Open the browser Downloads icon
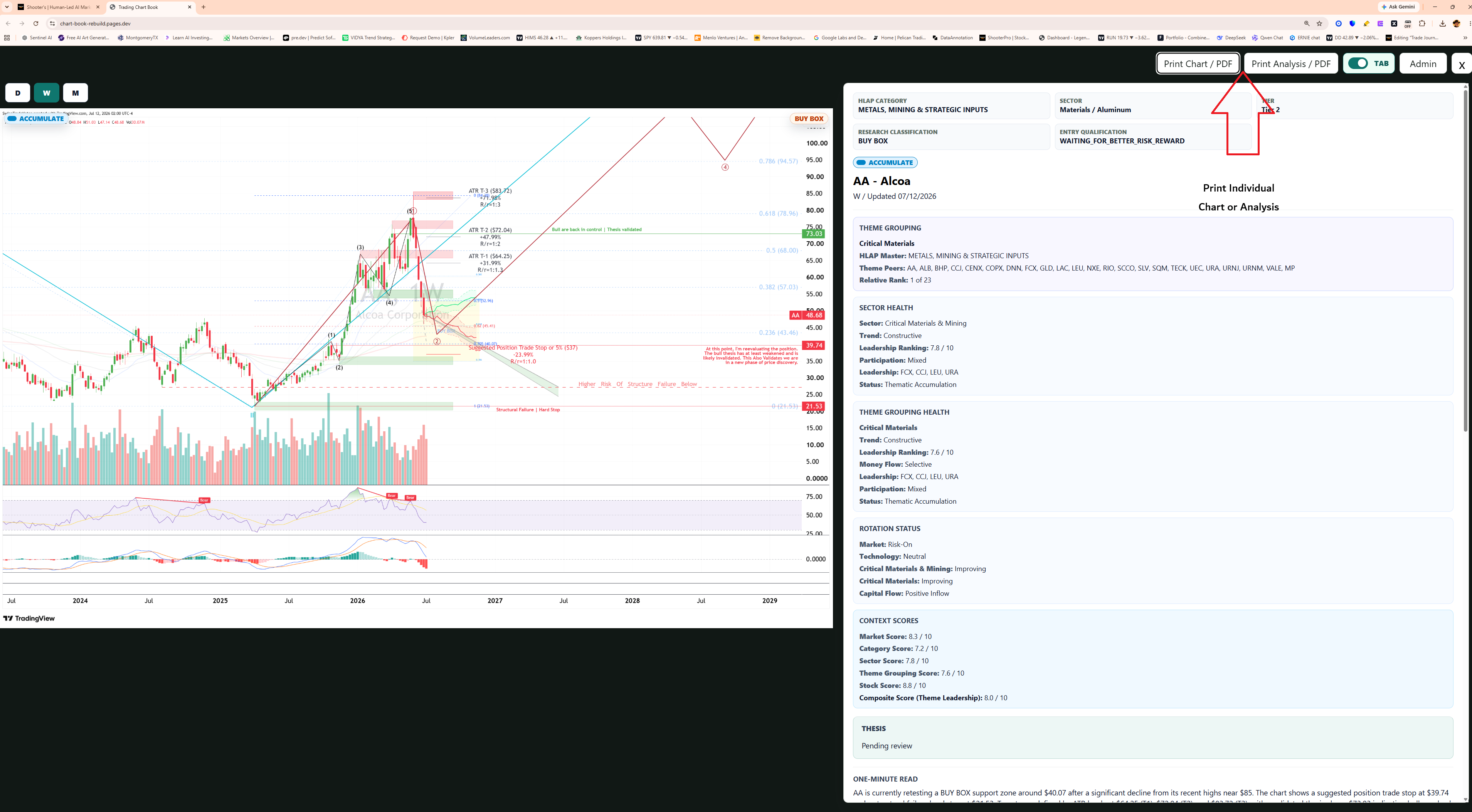 [1442, 24]
